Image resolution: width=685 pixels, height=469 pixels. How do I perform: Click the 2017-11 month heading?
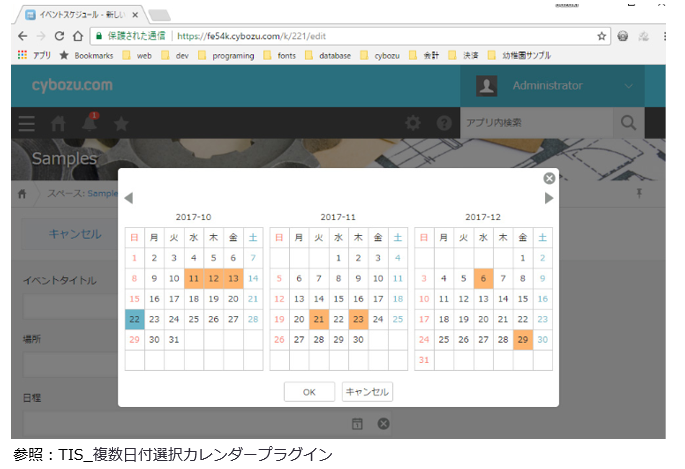coord(338,217)
